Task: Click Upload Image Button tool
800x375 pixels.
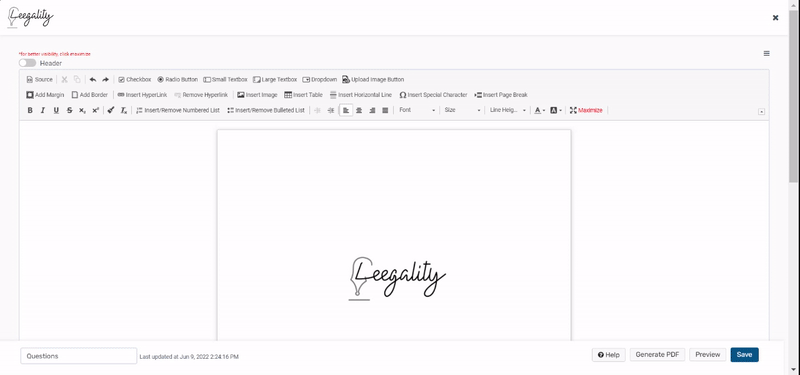Action: click(x=373, y=80)
